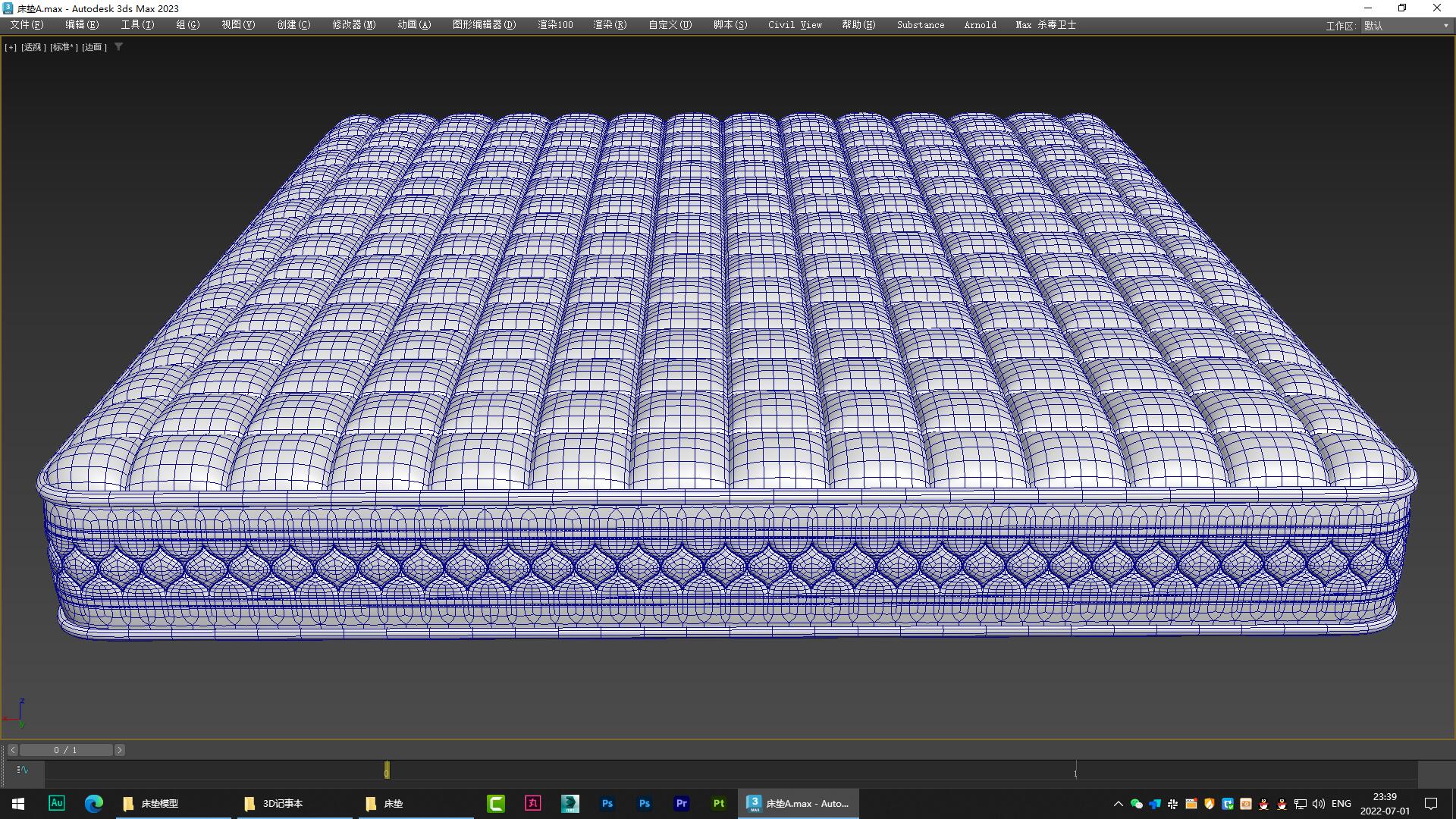Open the 渲染(R) menu

click(609, 24)
